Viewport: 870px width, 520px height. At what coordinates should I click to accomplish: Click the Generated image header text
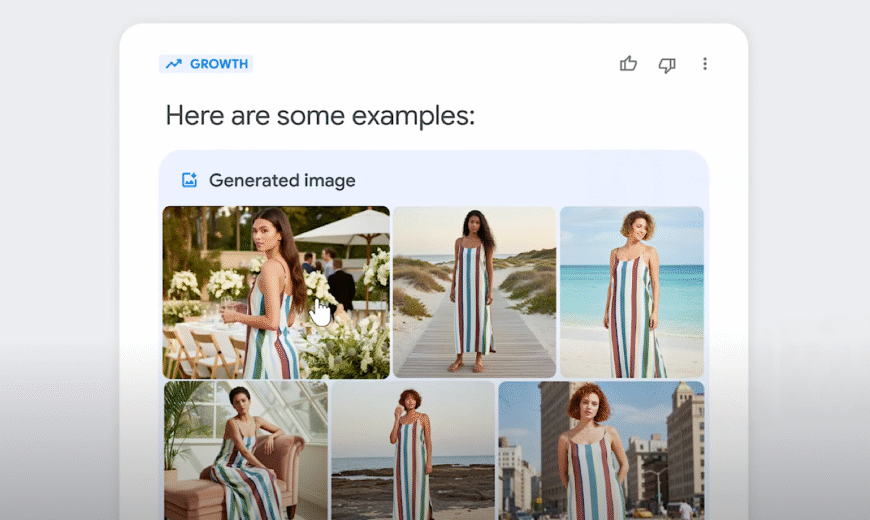pos(282,180)
